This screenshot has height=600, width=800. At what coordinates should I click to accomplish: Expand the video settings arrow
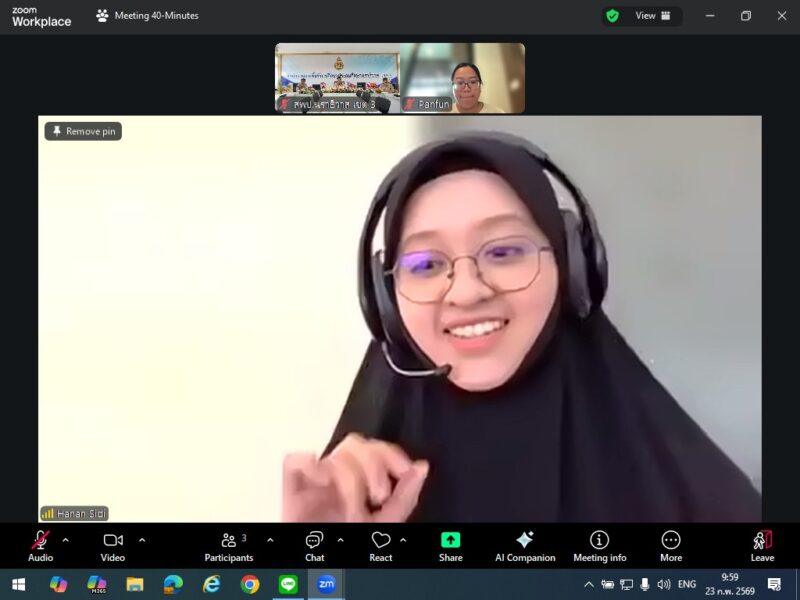click(x=142, y=540)
